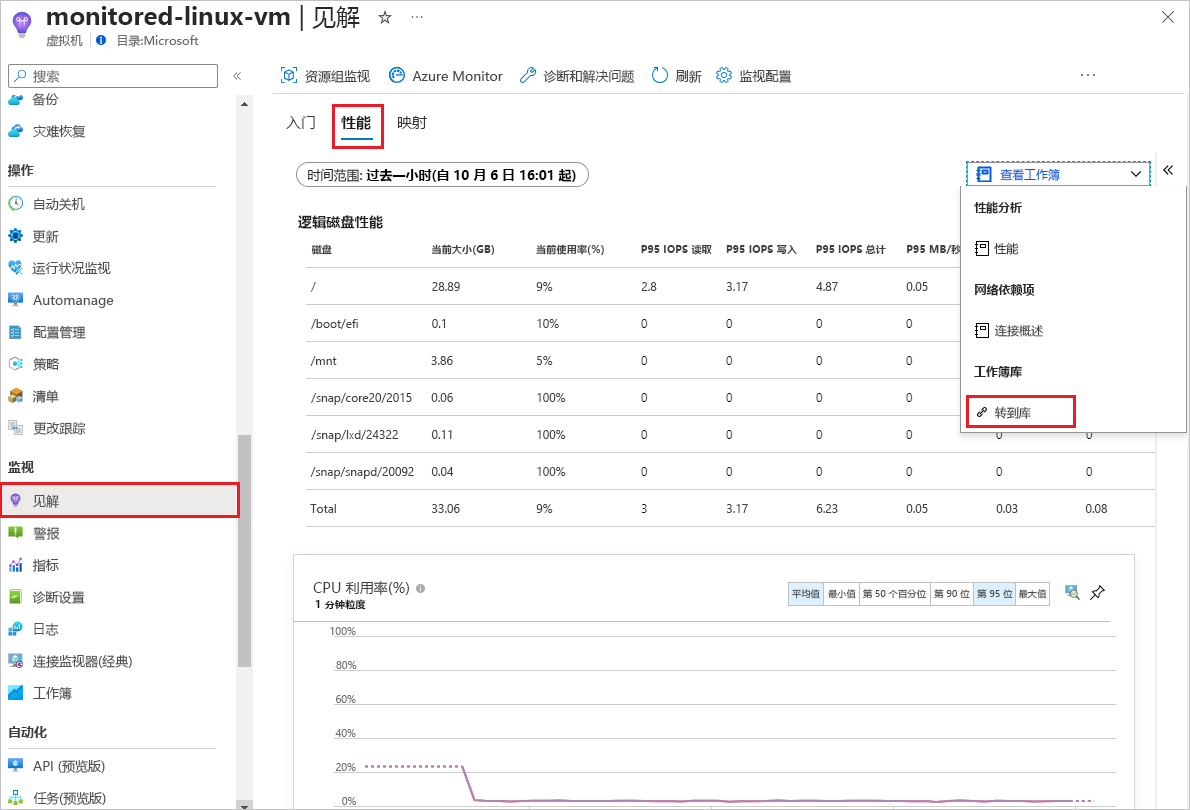This screenshot has width=1190, height=810.
Task: Pin the CPU 利用率 chart to dashboard
Action: point(1097,593)
